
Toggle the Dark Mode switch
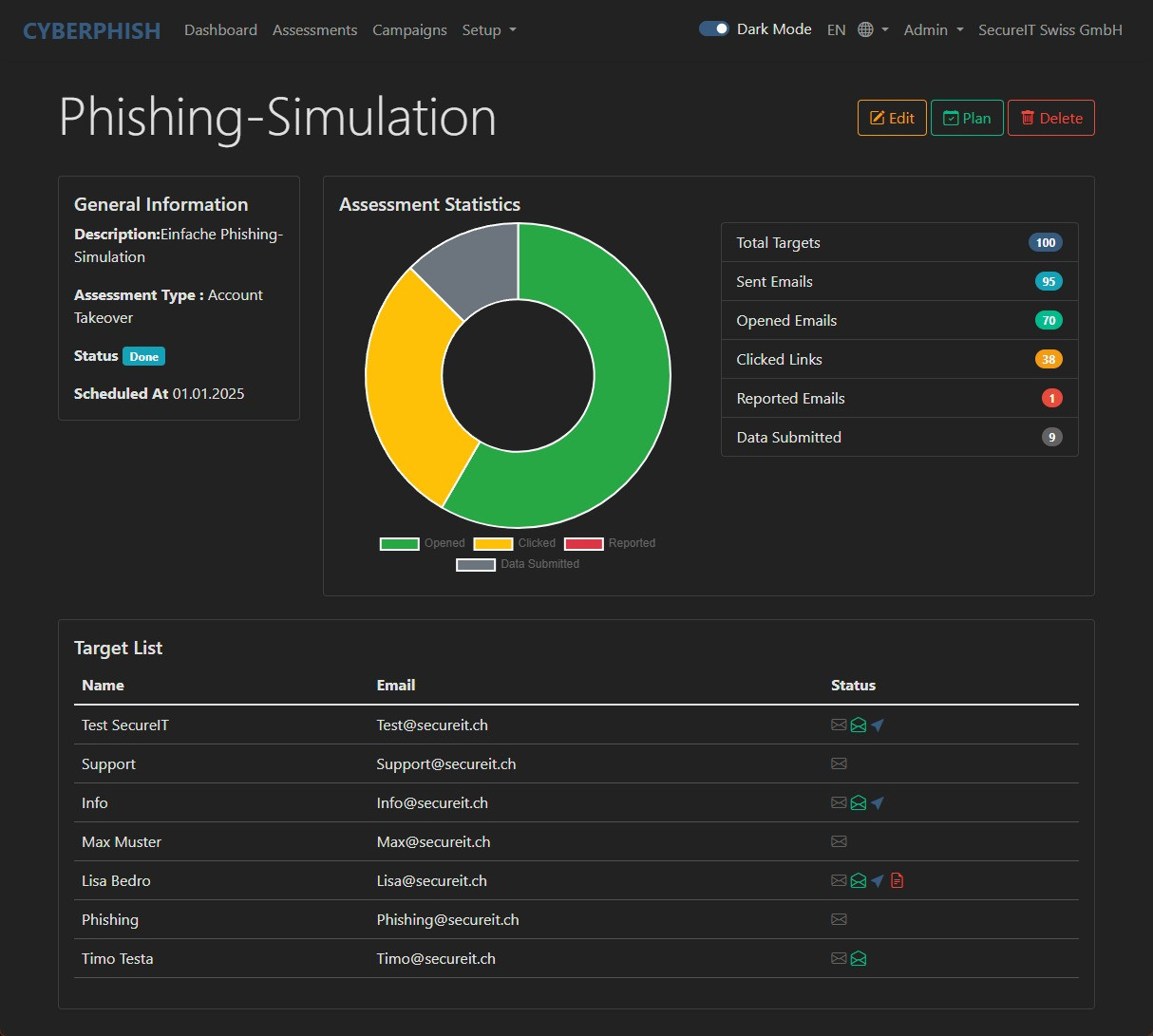click(713, 29)
